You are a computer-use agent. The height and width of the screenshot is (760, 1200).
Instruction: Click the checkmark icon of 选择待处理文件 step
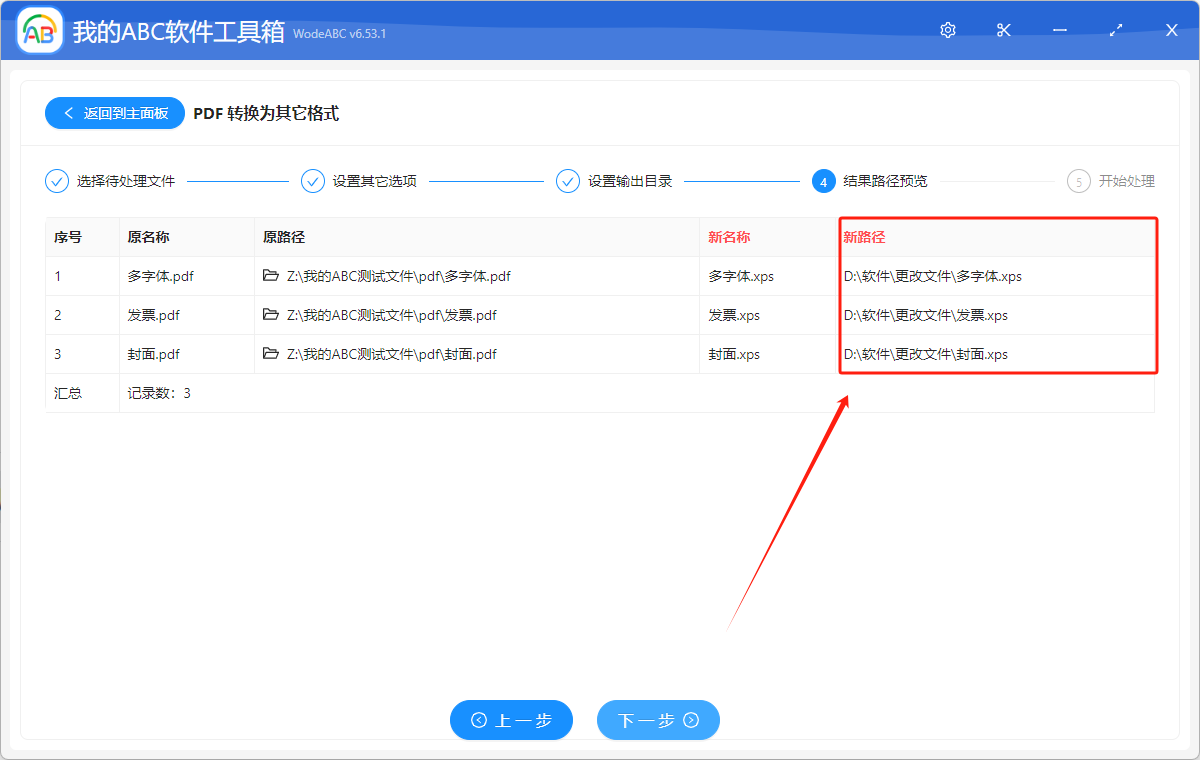point(57,181)
